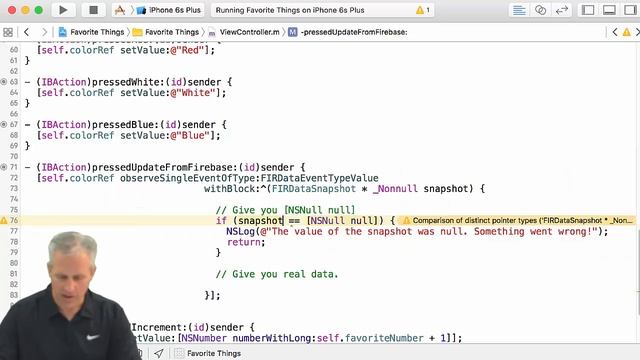
Task: Show the Version editor
Action: [x=562, y=10]
